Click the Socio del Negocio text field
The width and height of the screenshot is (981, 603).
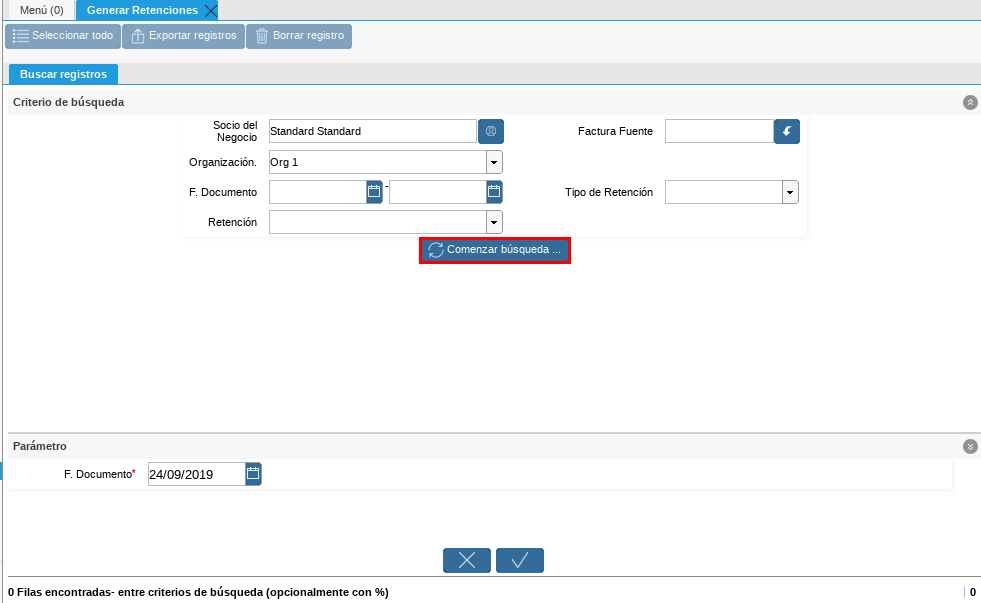point(373,131)
